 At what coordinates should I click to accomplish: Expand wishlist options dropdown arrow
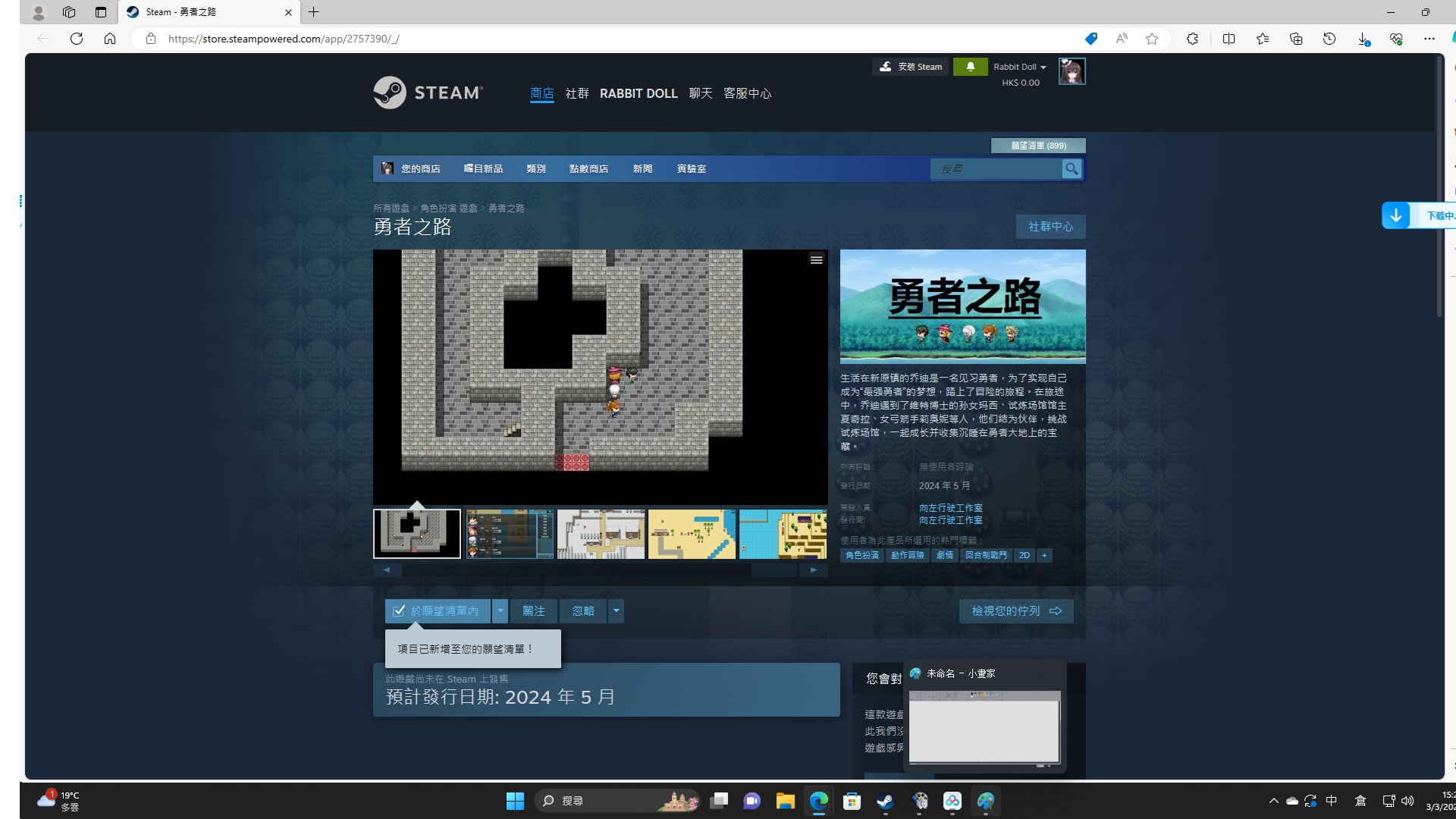click(x=500, y=611)
